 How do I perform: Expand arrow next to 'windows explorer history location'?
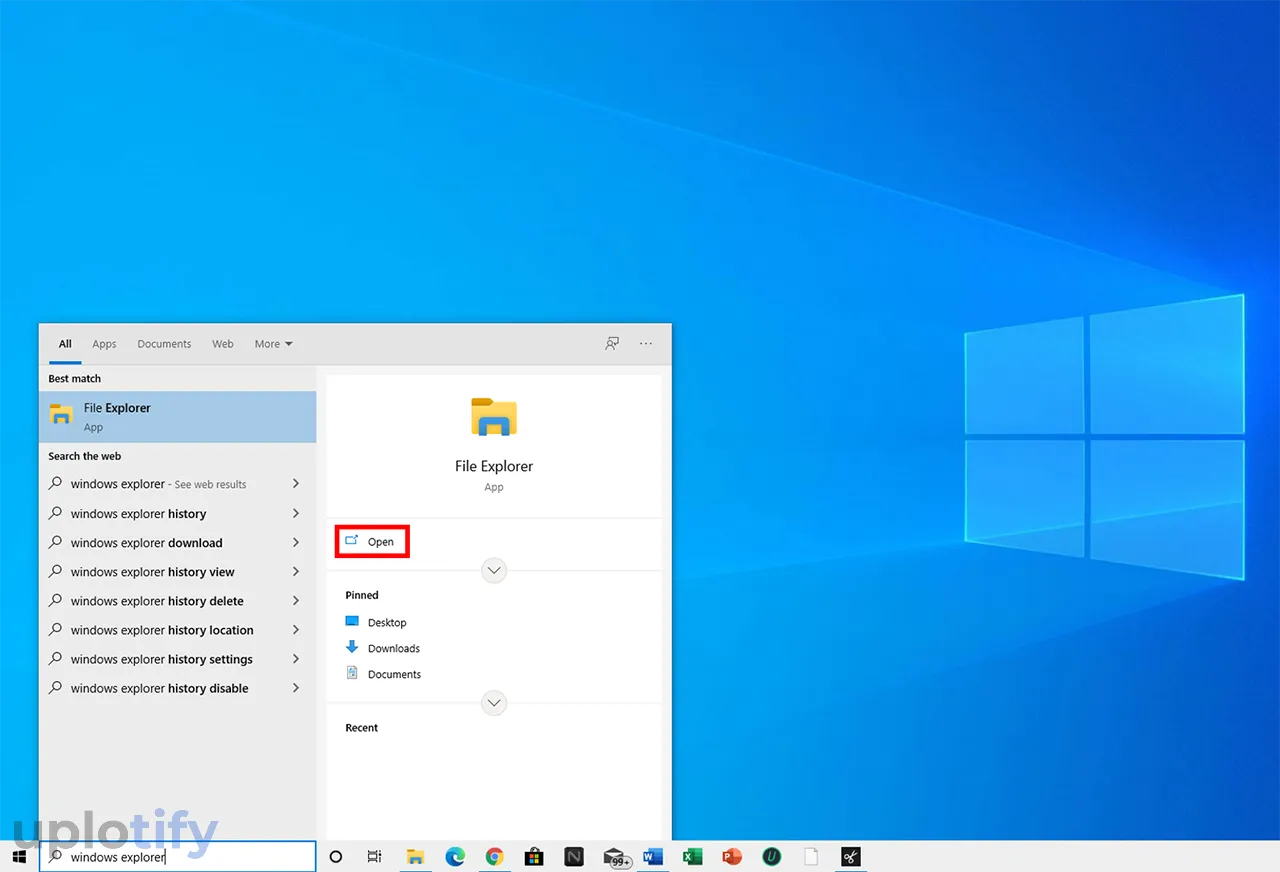[x=296, y=630]
